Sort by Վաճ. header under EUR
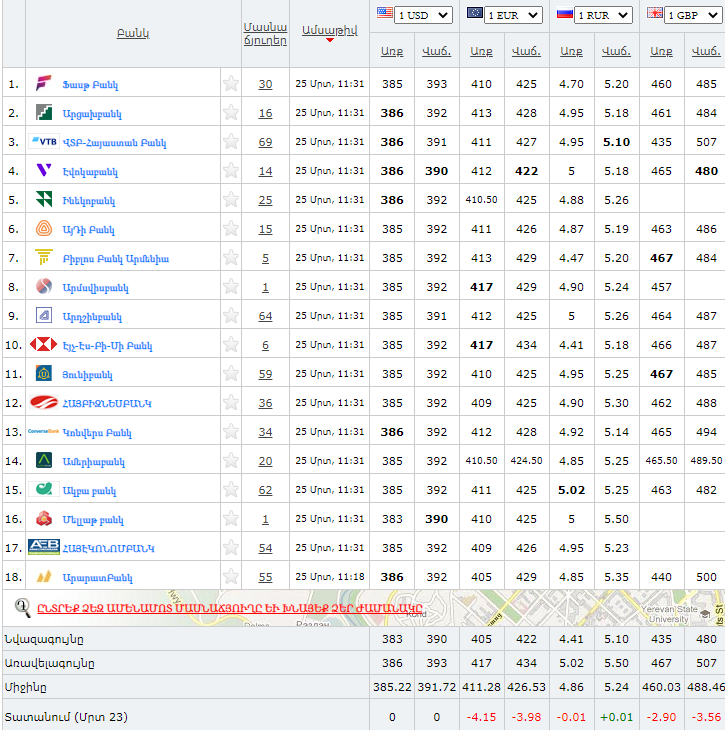Screen dimensions: 725x730 (x=527, y=51)
